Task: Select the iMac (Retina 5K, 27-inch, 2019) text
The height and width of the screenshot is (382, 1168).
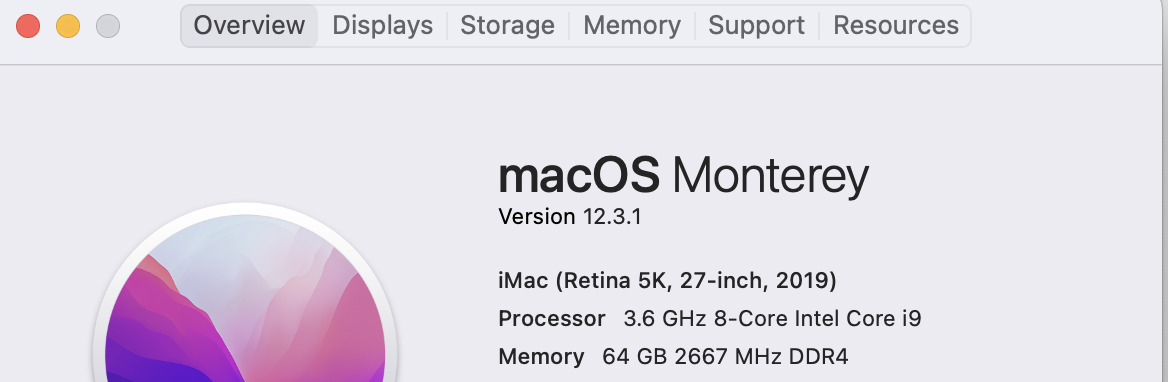Action: 667,281
